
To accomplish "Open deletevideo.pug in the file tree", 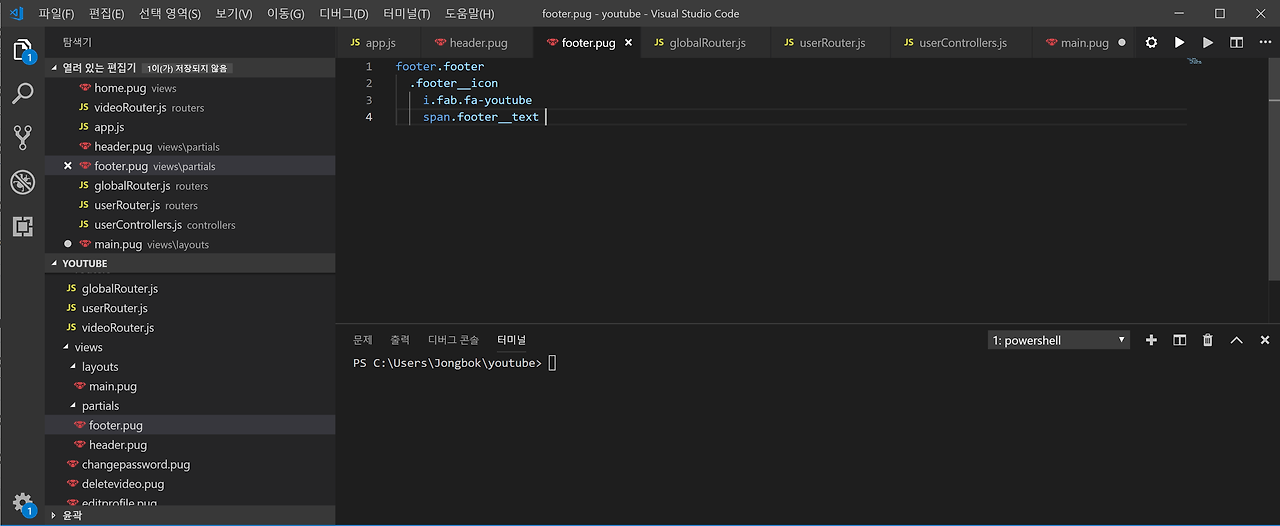I will pos(190,484).
